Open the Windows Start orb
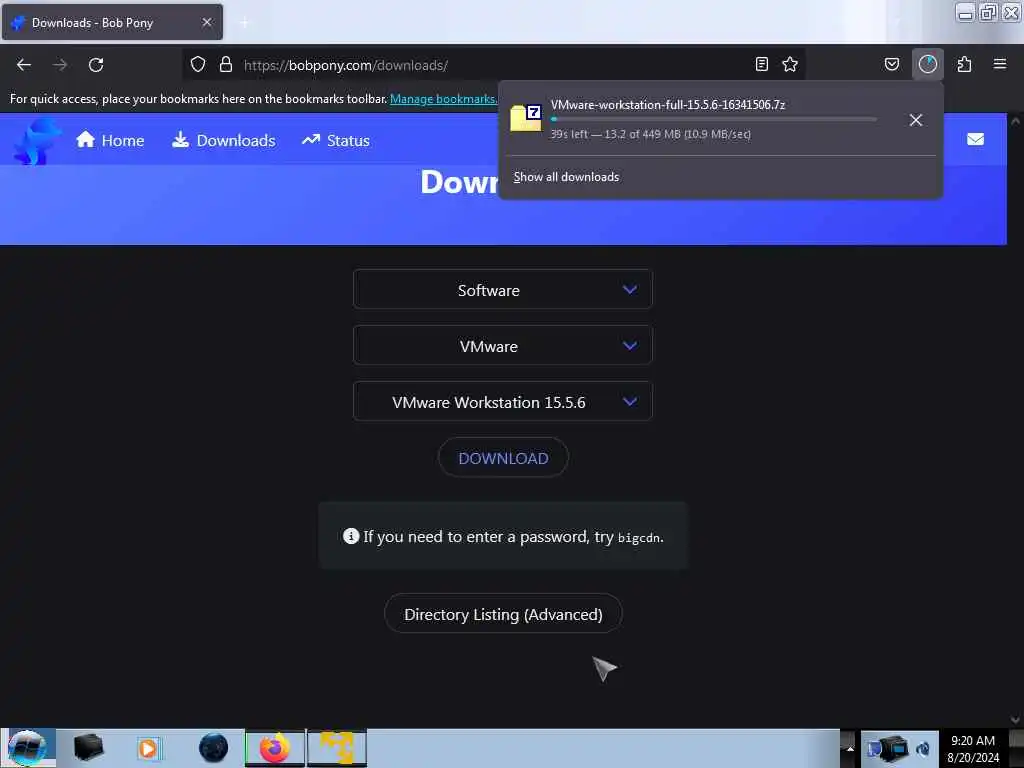This screenshot has width=1024, height=768. [x=27, y=748]
